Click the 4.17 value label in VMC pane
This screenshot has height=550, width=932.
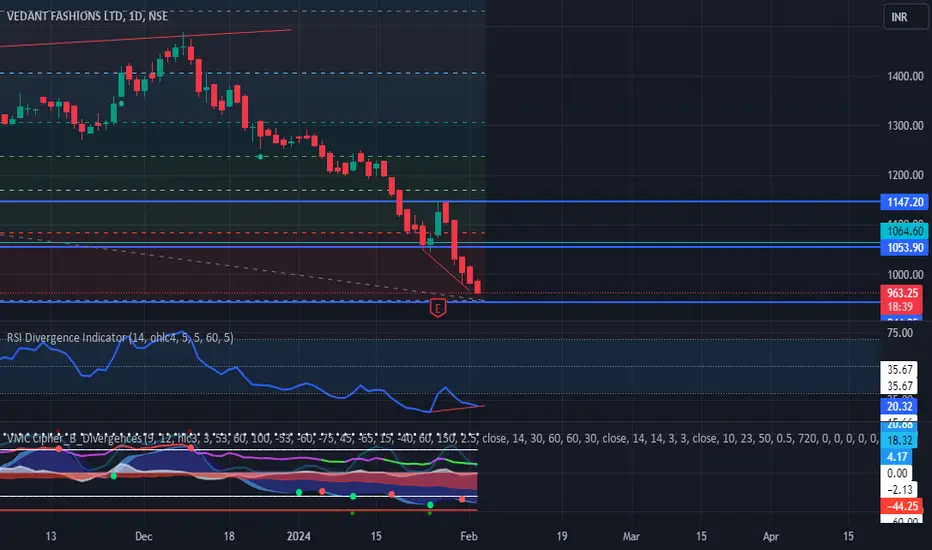tap(896, 457)
